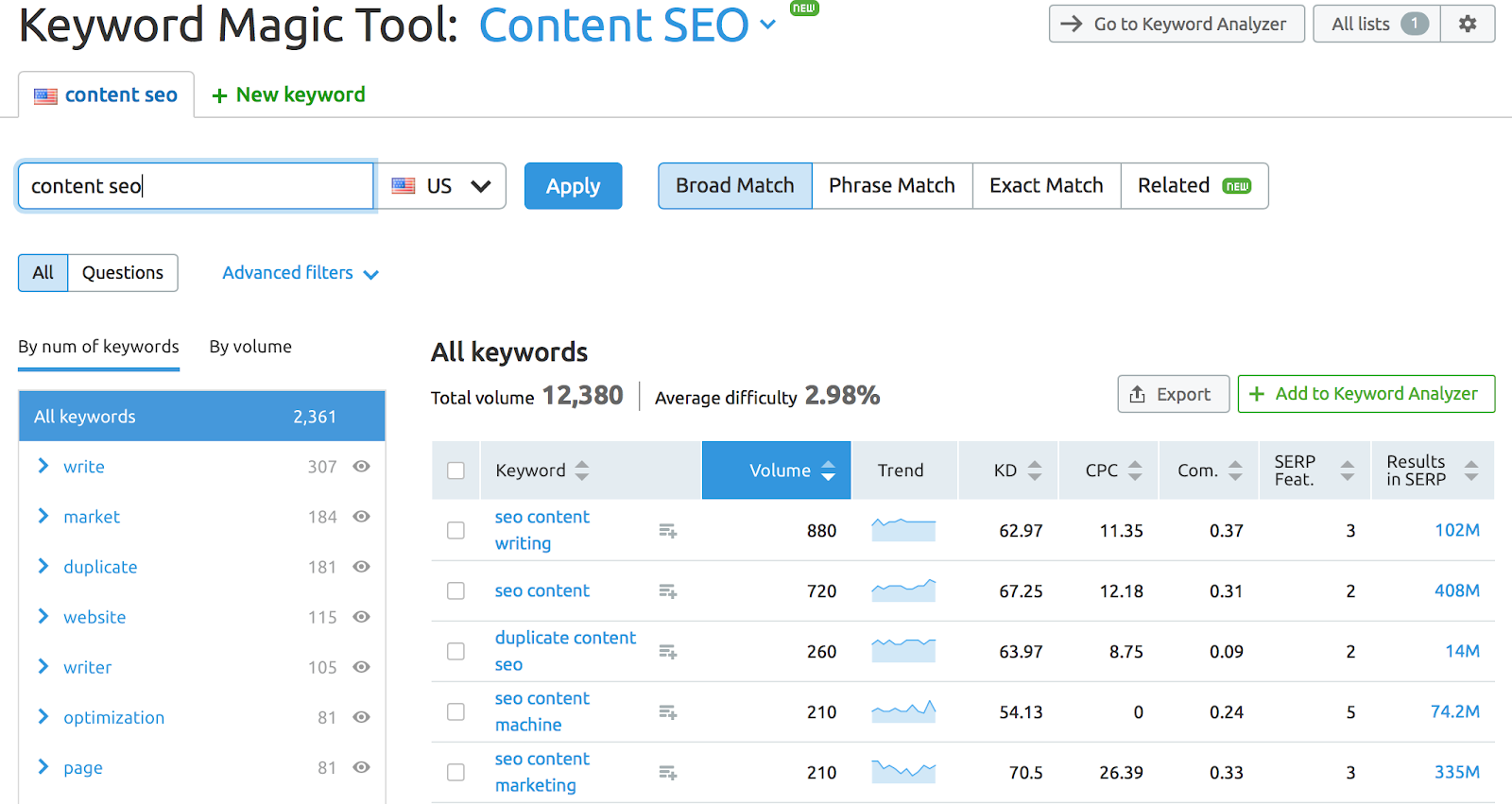Open duplicate content seo keyword link
The height and width of the screenshot is (804, 1512).
(566, 651)
